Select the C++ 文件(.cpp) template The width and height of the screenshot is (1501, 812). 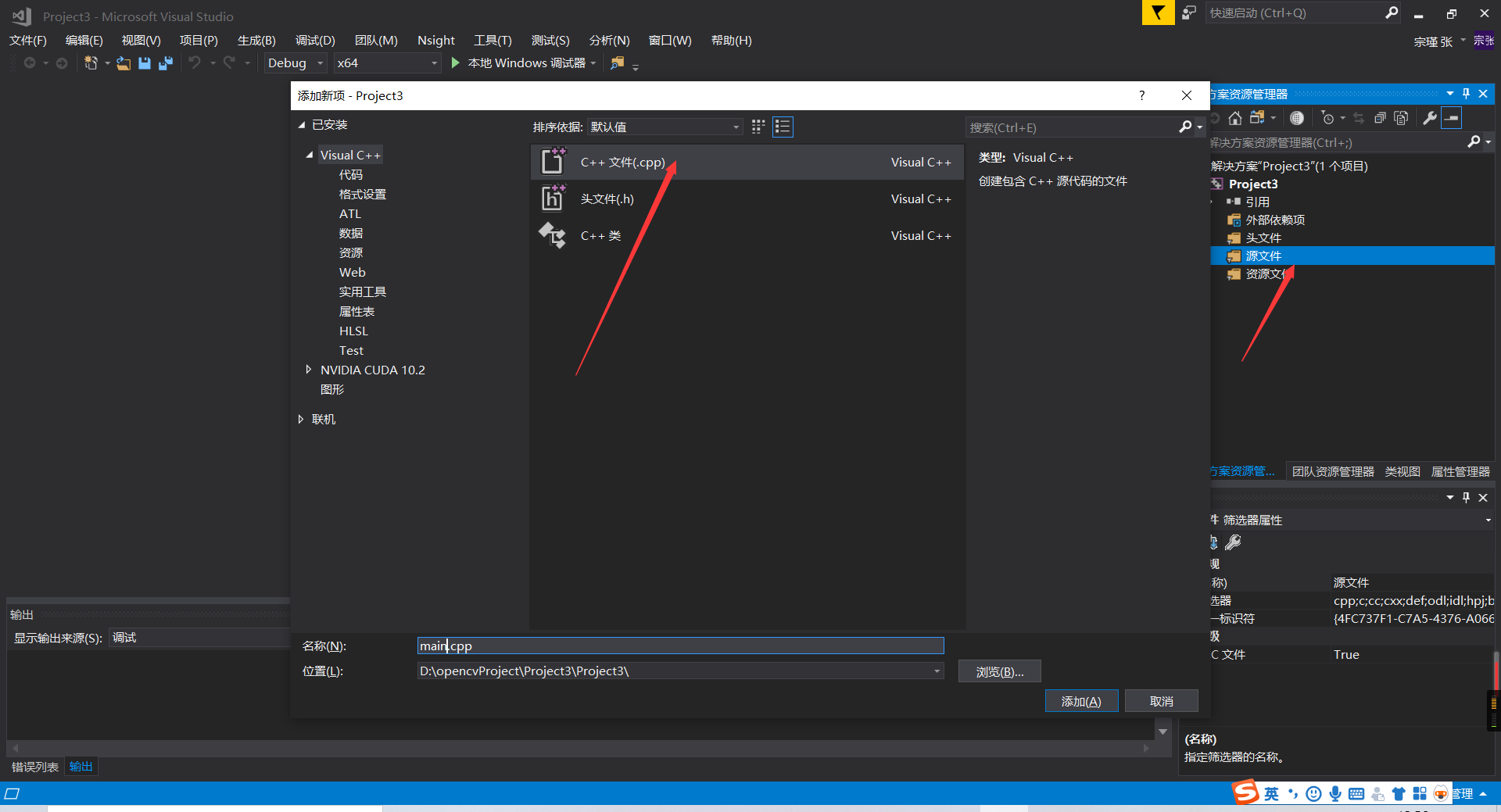(747, 162)
